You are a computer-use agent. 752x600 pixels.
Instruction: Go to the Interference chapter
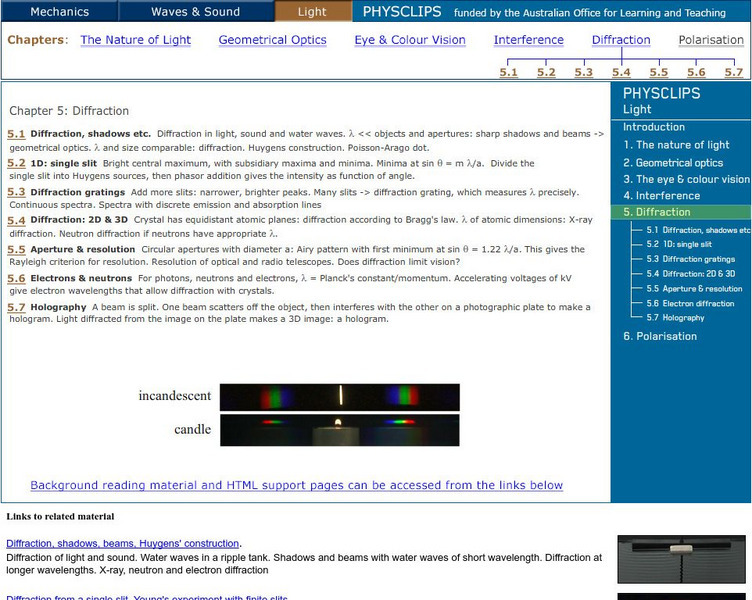(x=529, y=40)
